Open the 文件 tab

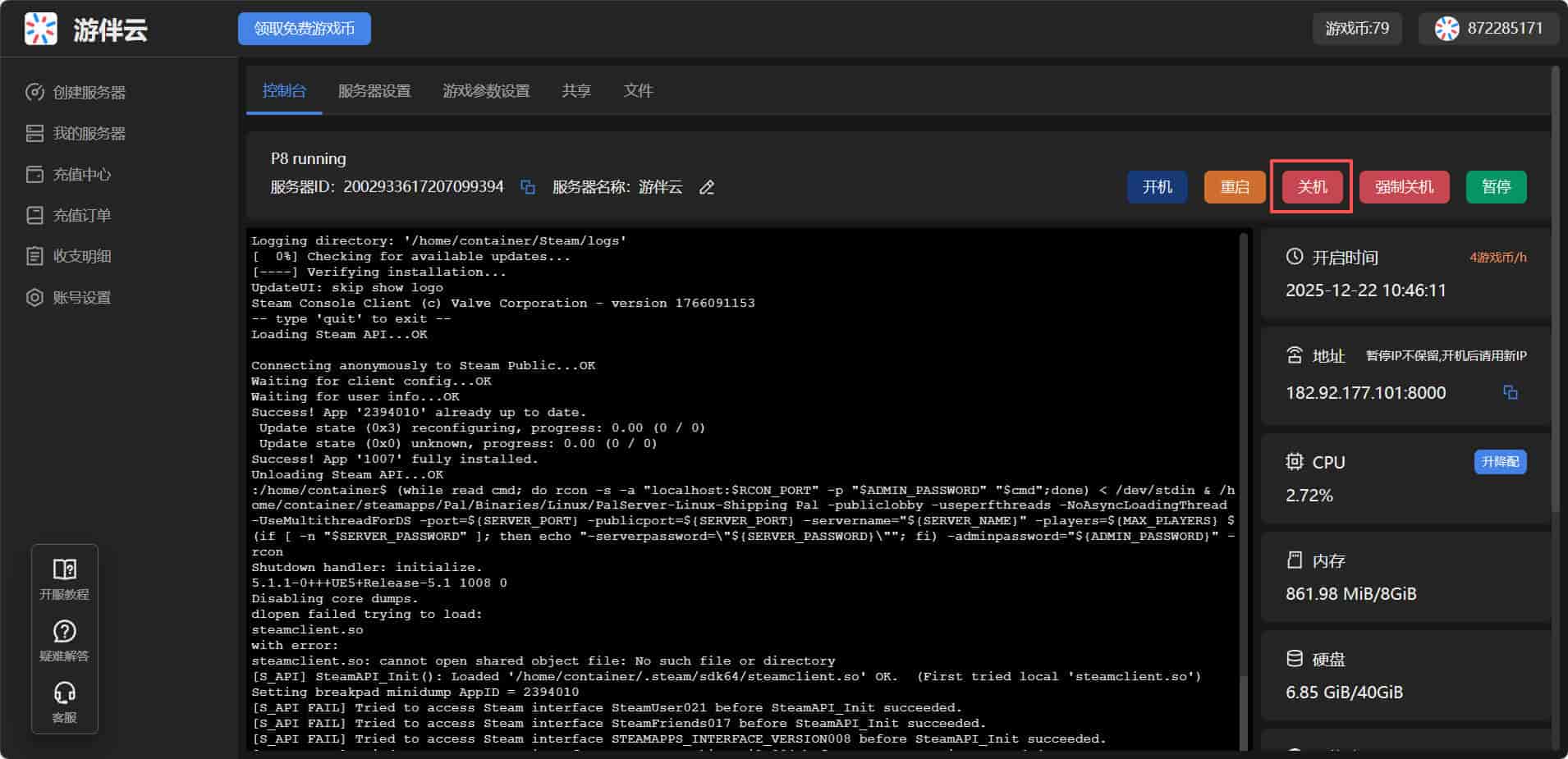pyautogui.click(x=638, y=91)
